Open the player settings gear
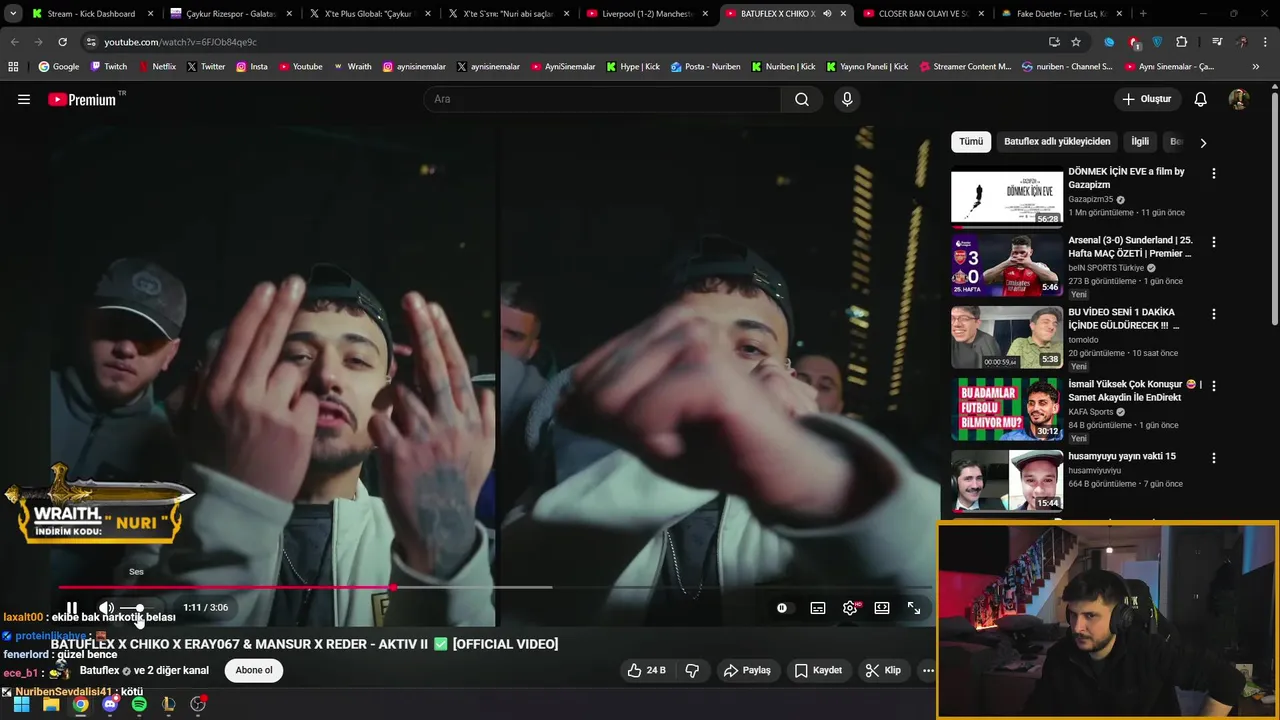 [850, 607]
